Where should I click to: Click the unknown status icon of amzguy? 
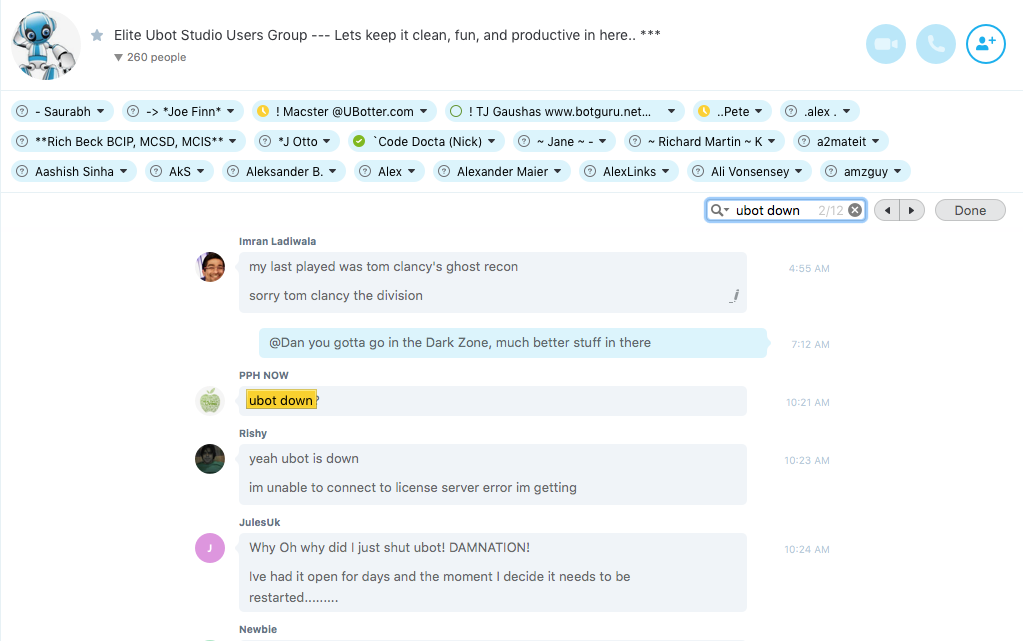pyautogui.click(x=831, y=172)
